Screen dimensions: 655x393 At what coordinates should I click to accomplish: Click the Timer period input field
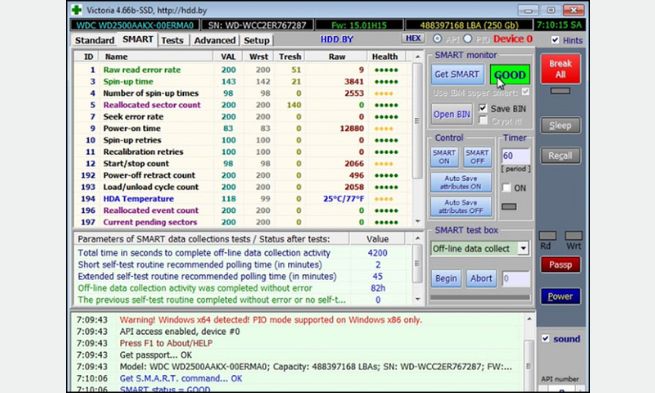coord(516,156)
